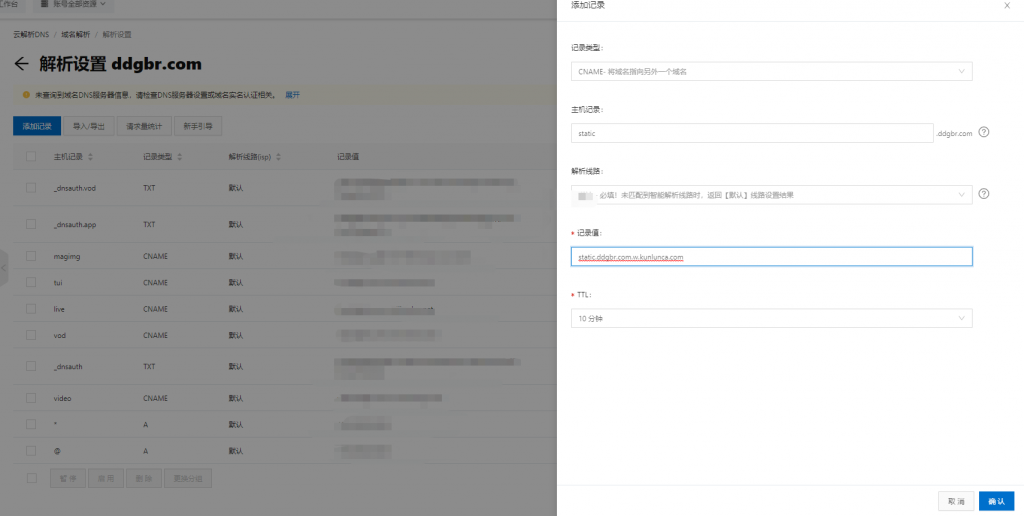Check the @ row checkbox
This screenshot has height=516, width=1024.
[31, 451]
